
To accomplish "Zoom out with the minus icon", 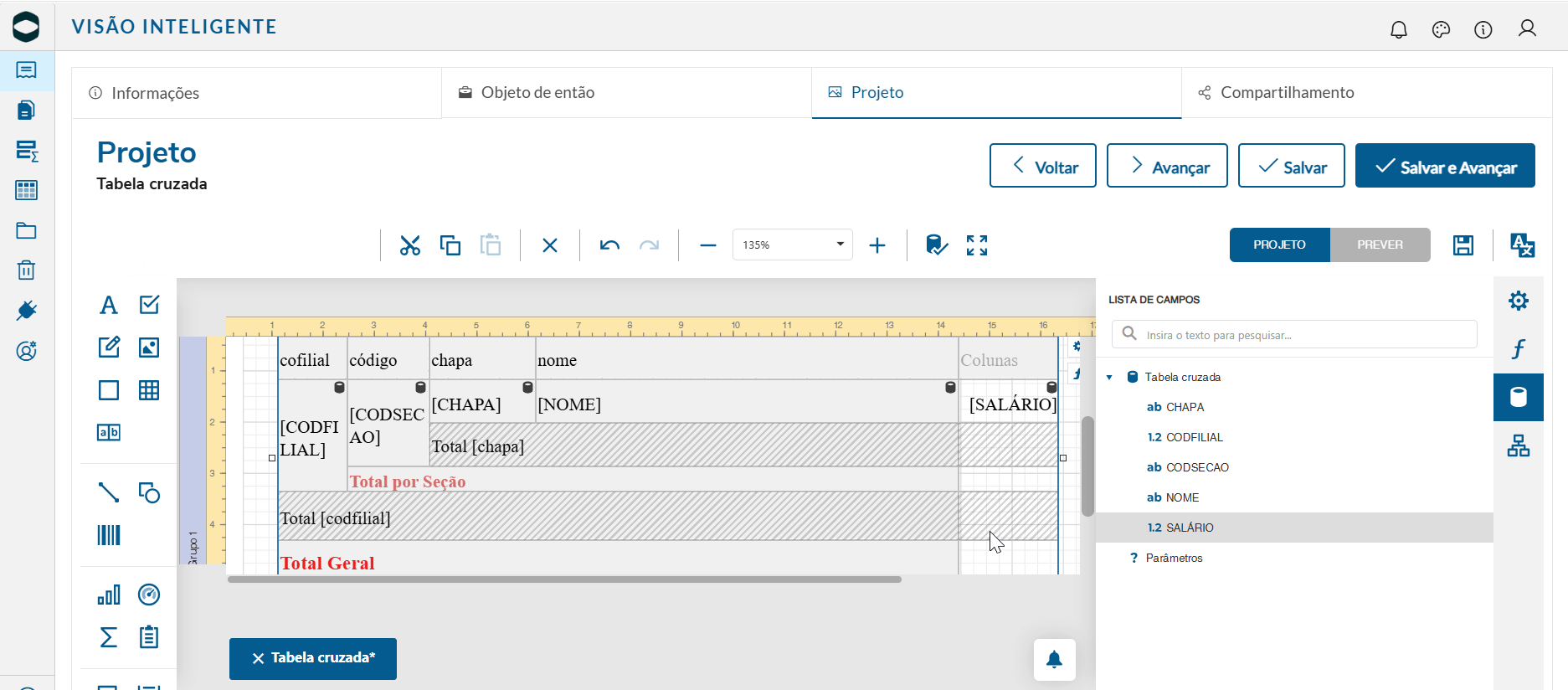I will click(708, 245).
